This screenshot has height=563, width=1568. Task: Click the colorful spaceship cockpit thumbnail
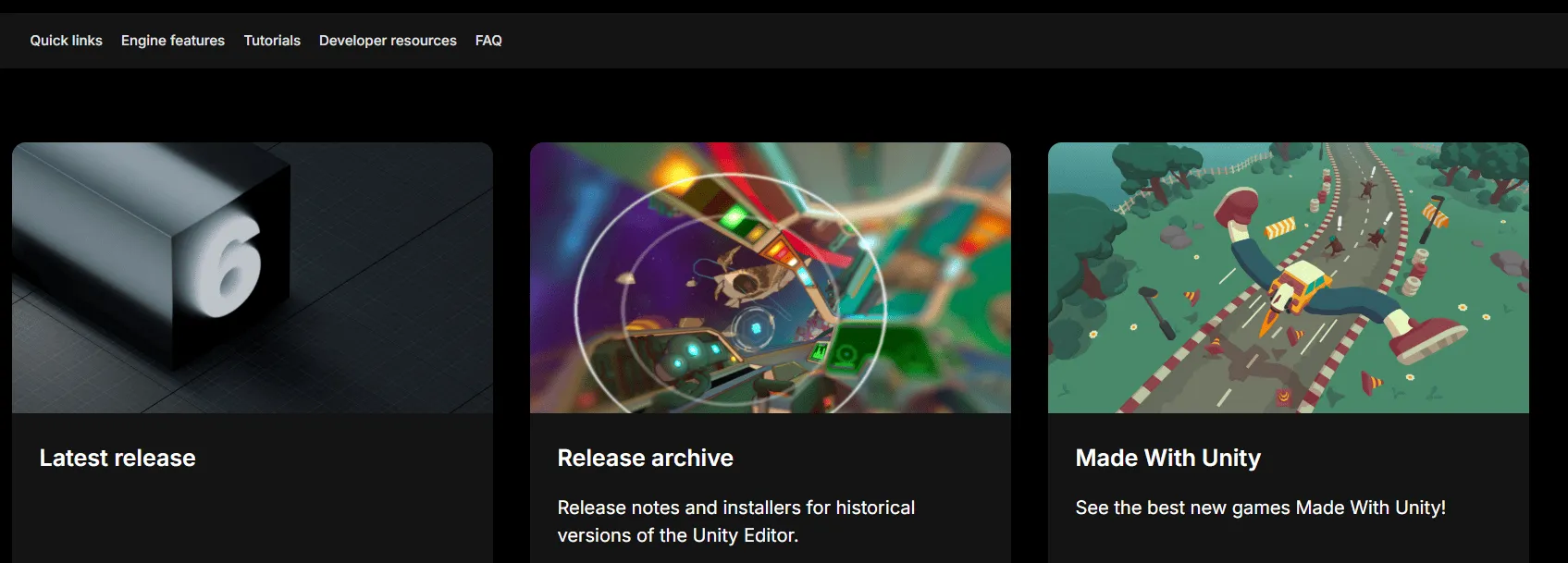(771, 277)
